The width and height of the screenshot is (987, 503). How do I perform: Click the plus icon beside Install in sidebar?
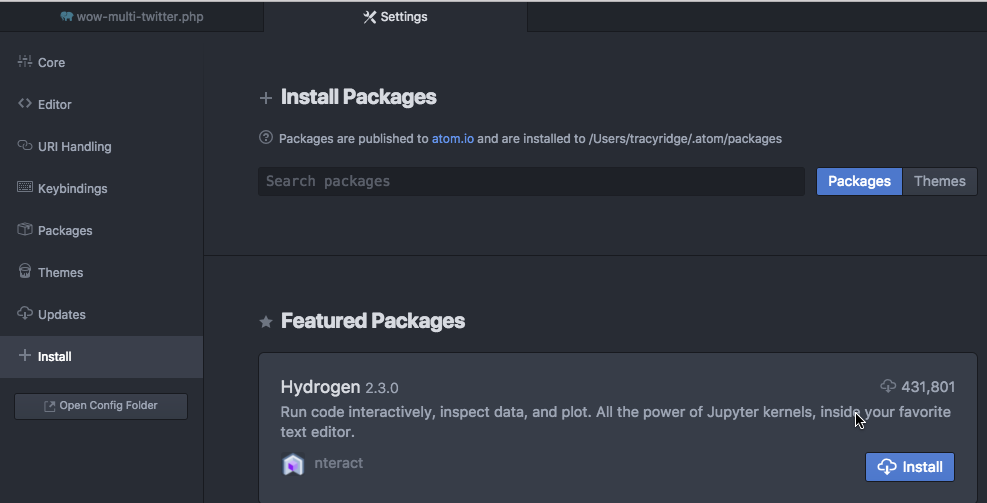pos(25,356)
